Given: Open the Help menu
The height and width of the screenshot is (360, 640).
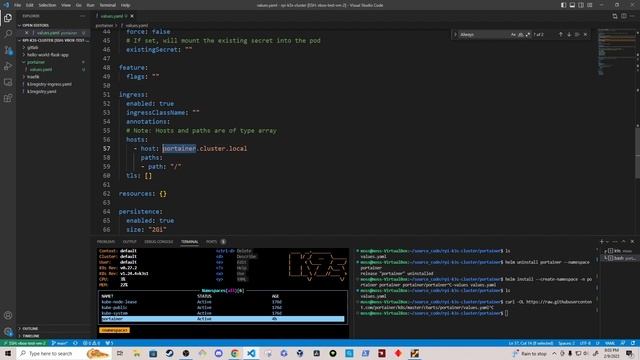Looking at the screenshot, I should [125, 5].
